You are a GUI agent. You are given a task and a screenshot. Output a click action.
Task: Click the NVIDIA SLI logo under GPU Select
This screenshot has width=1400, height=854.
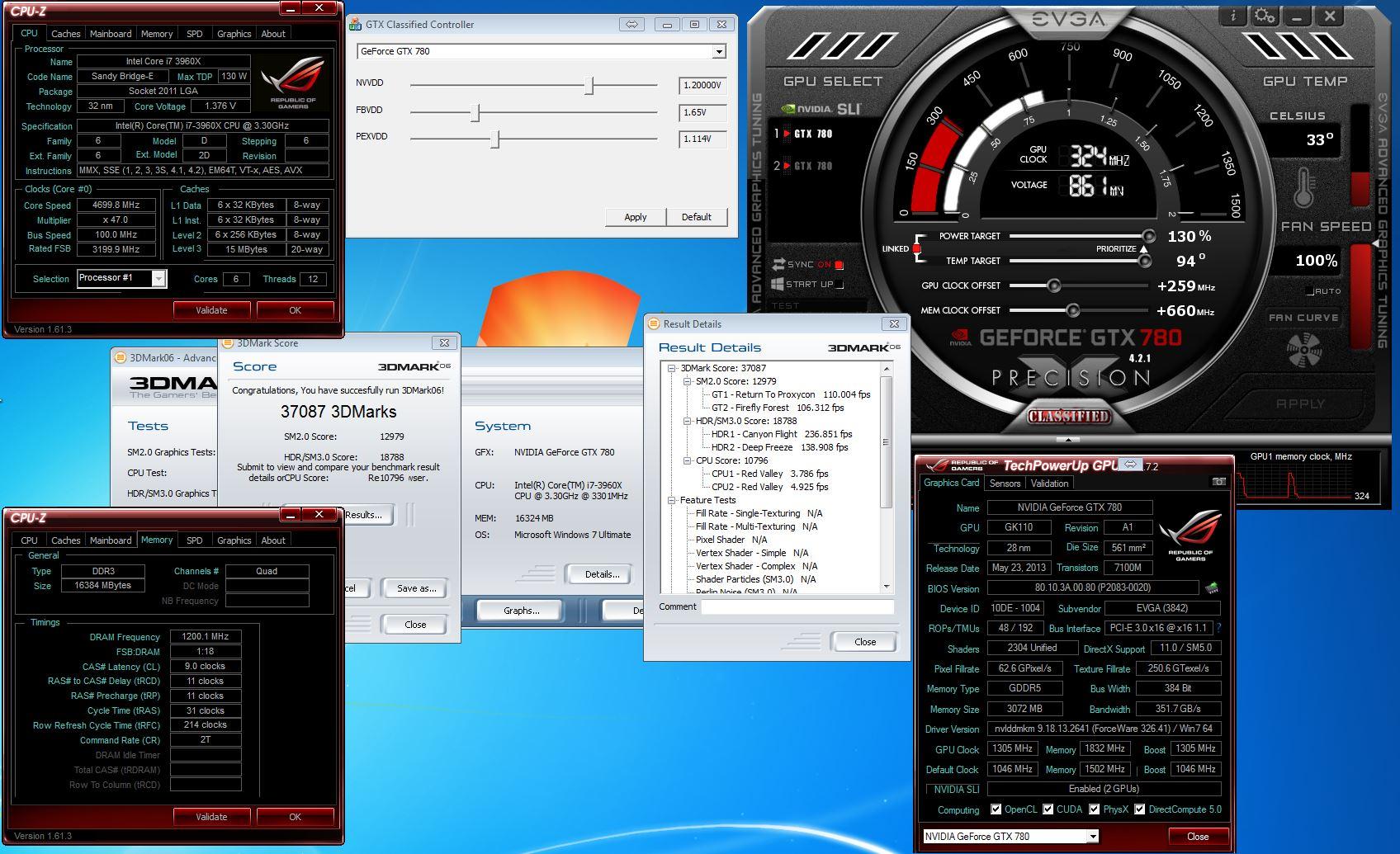click(821, 108)
